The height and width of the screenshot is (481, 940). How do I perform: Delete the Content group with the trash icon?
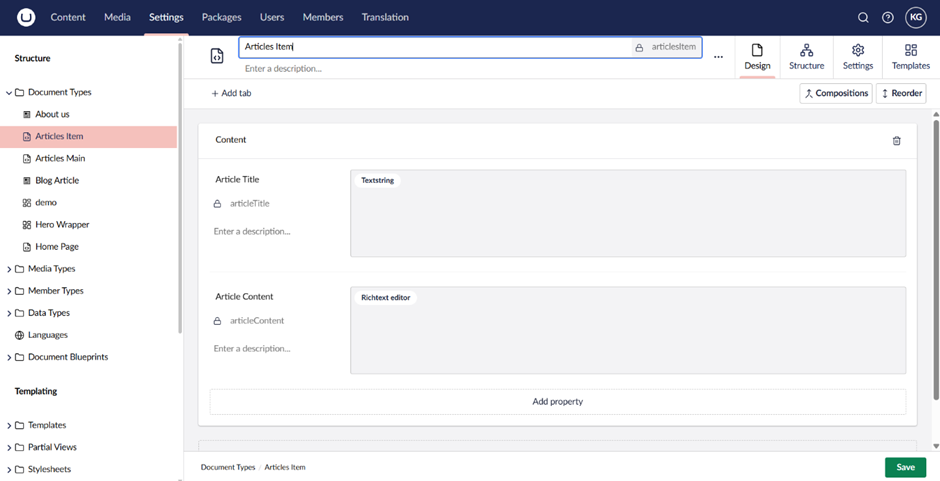pyautogui.click(x=896, y=141)
